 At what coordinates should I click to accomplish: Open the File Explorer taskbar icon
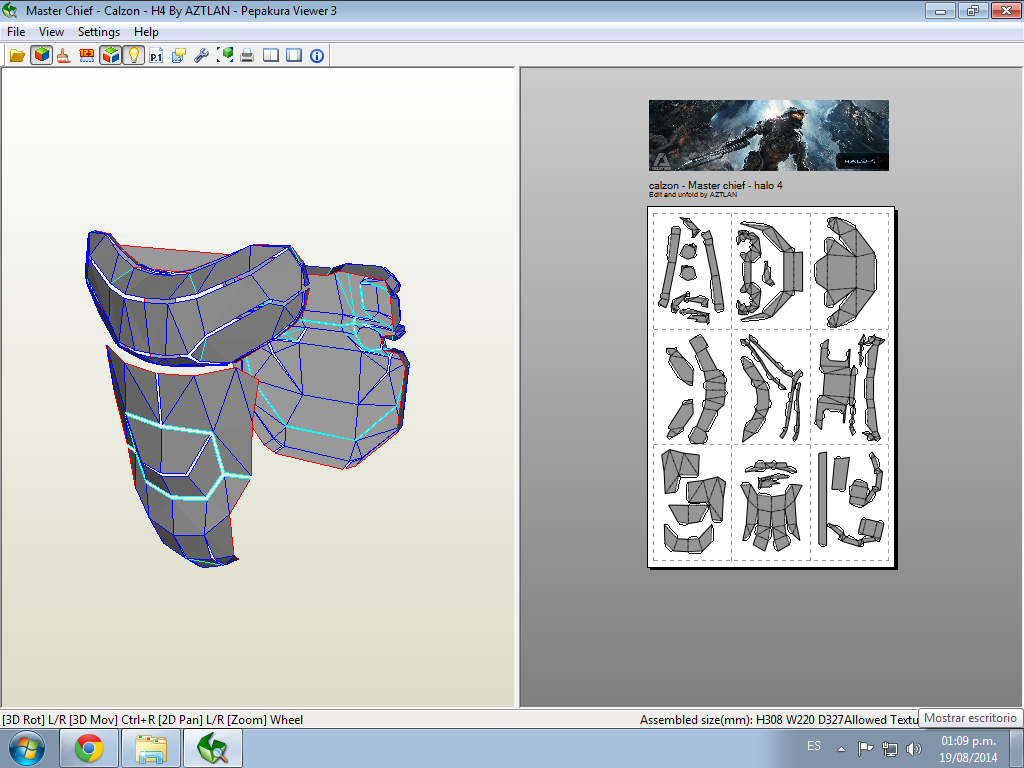[151, 748]
